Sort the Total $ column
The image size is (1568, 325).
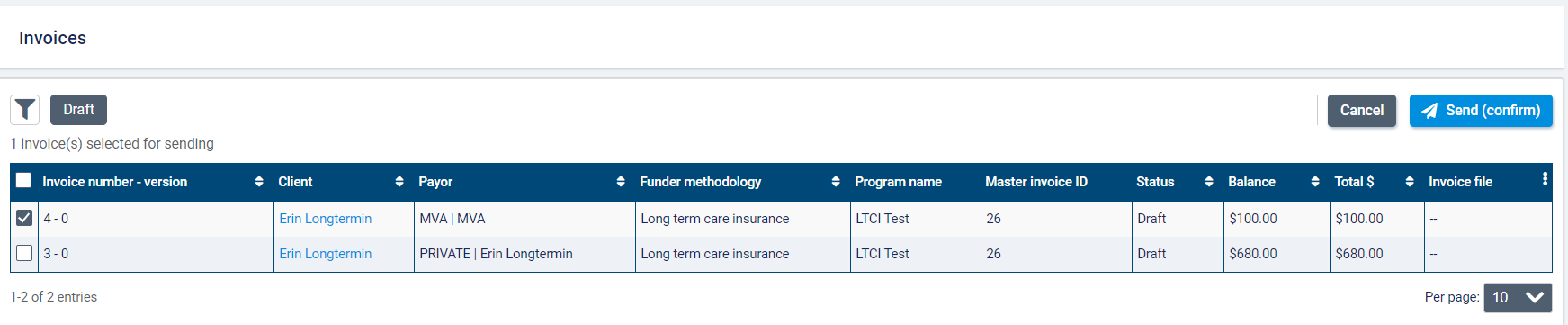1410,182
